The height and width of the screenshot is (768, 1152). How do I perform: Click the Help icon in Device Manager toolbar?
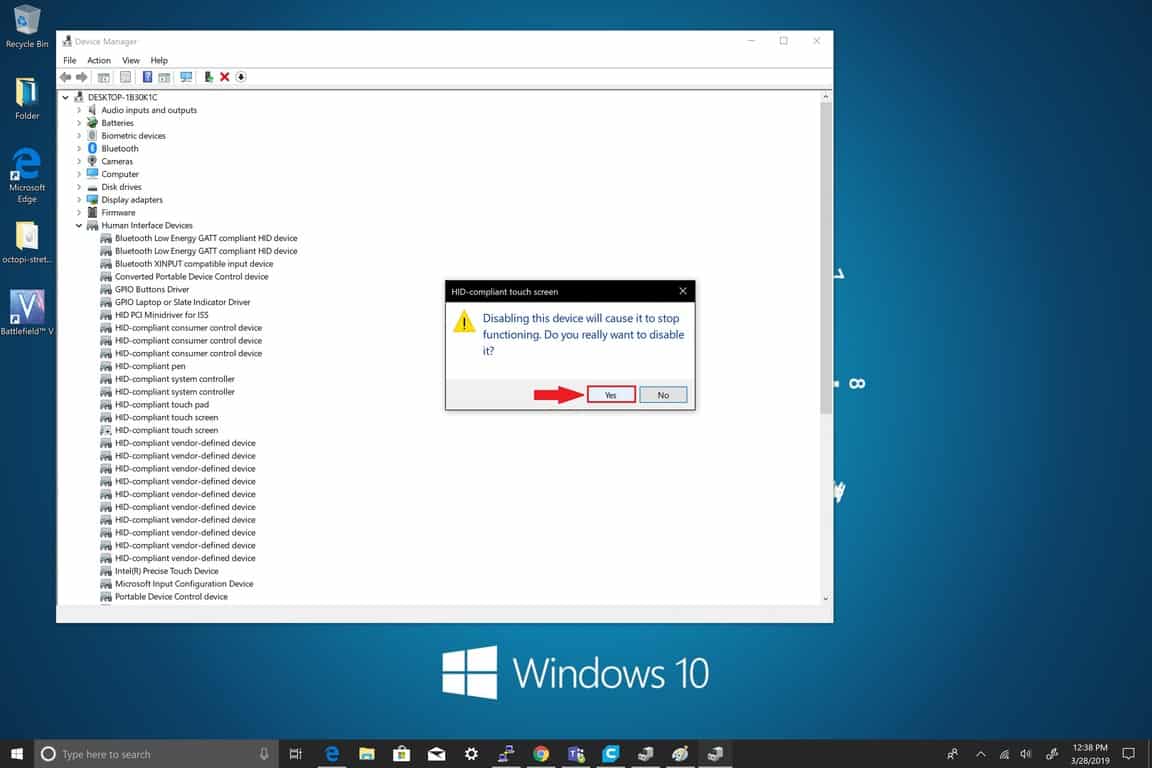pyautogui.click(x=147, y=77)
